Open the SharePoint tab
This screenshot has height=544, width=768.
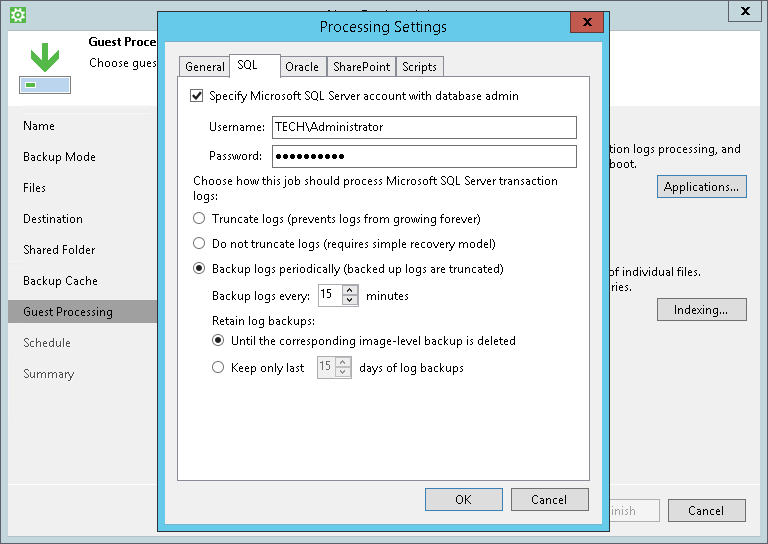361,67
